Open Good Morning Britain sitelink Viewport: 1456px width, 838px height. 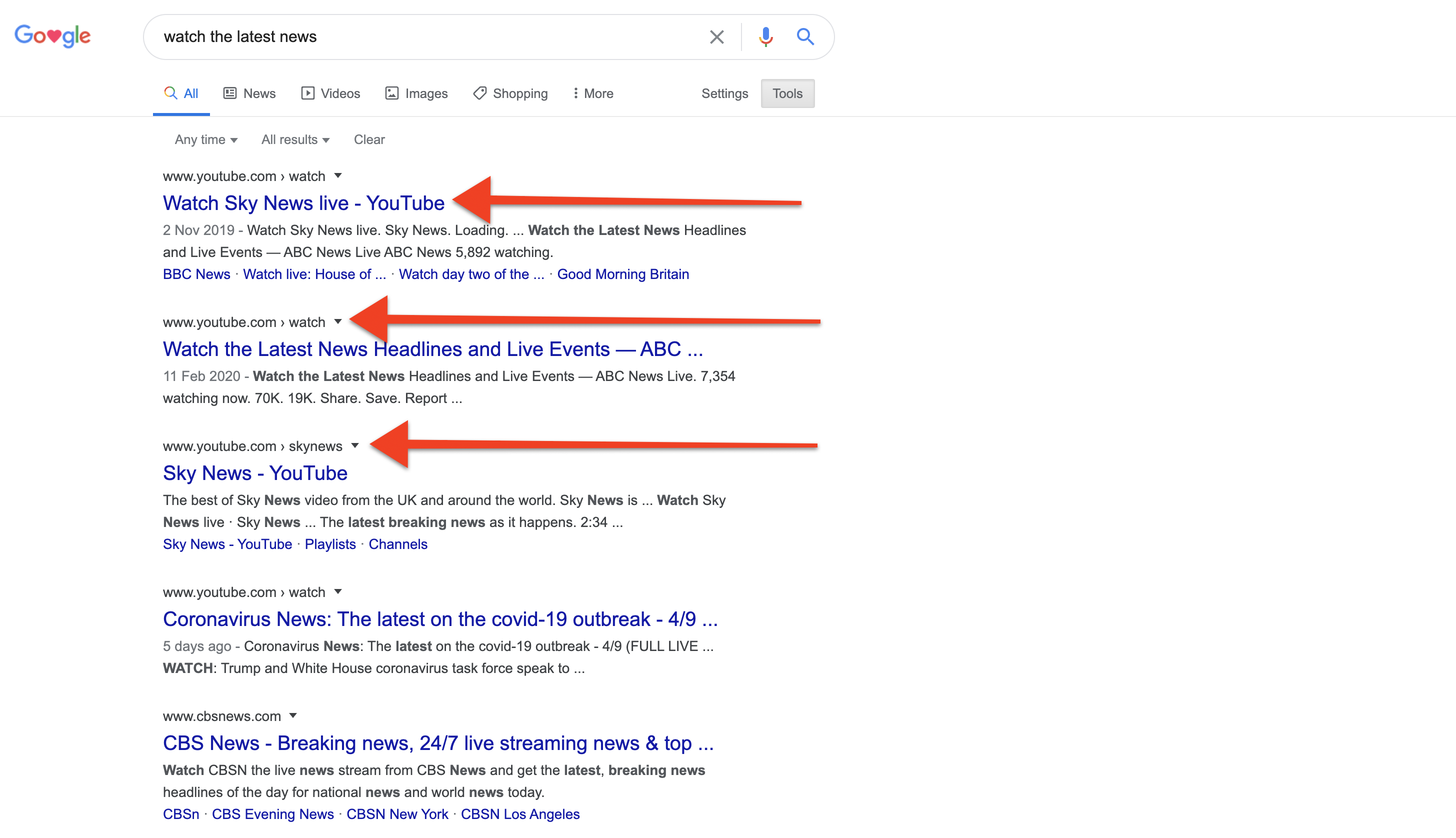pos(622,274)
